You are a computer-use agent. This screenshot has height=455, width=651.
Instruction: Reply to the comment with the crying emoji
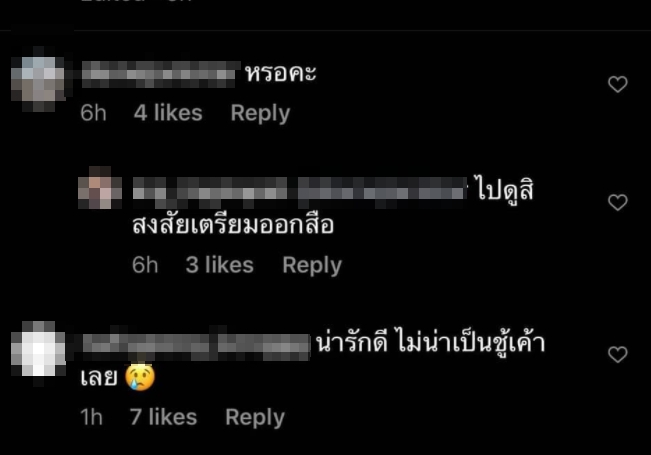[x=255, y=417]
